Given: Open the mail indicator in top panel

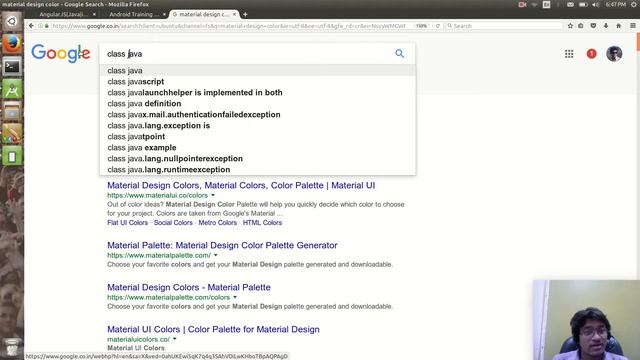Looking at the screenshot, I should [570, 4].
